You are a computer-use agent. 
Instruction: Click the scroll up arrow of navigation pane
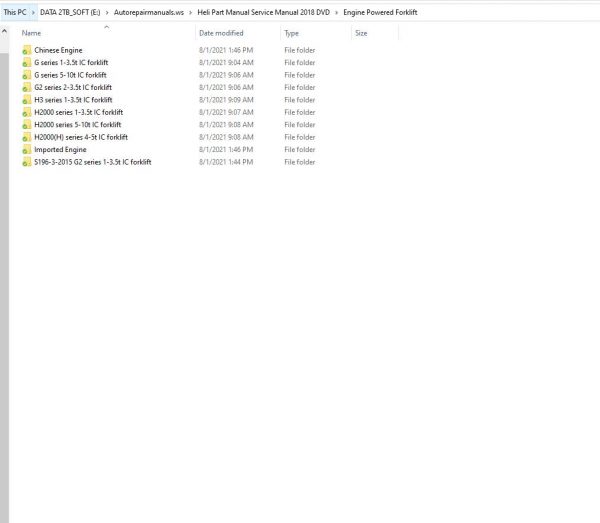pyautogui.click(x=4, y=31)
